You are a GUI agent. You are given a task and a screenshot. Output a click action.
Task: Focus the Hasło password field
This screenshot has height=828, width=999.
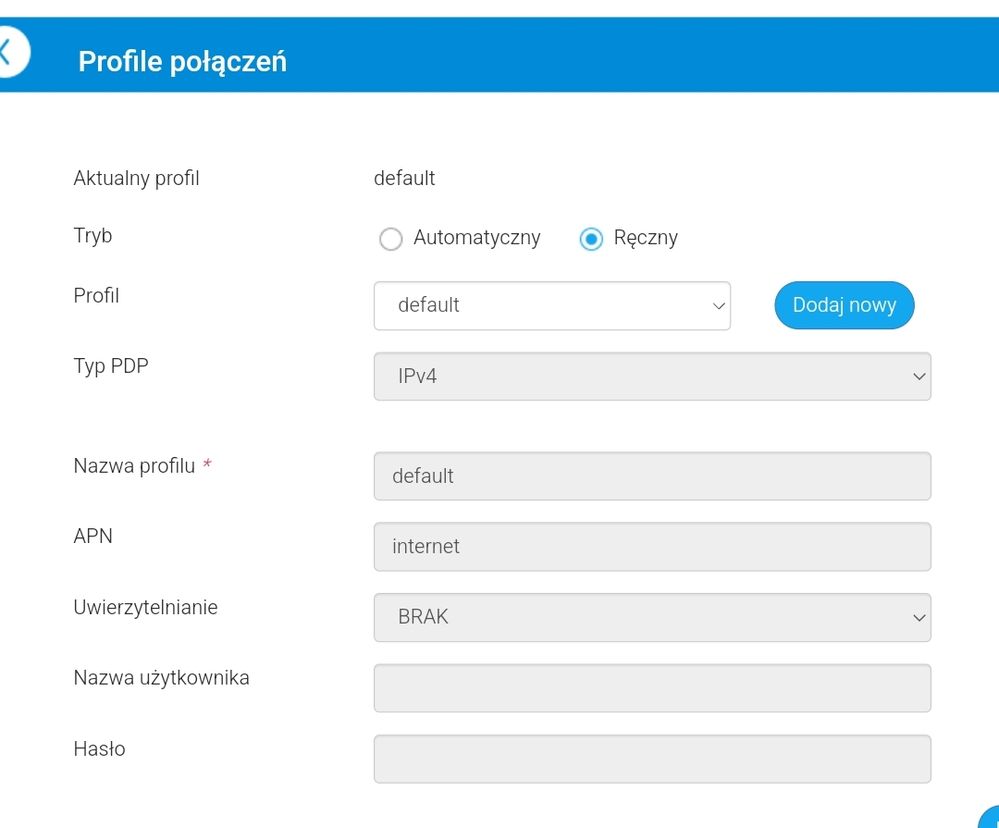pyautogui.click(x=652, y=759)
